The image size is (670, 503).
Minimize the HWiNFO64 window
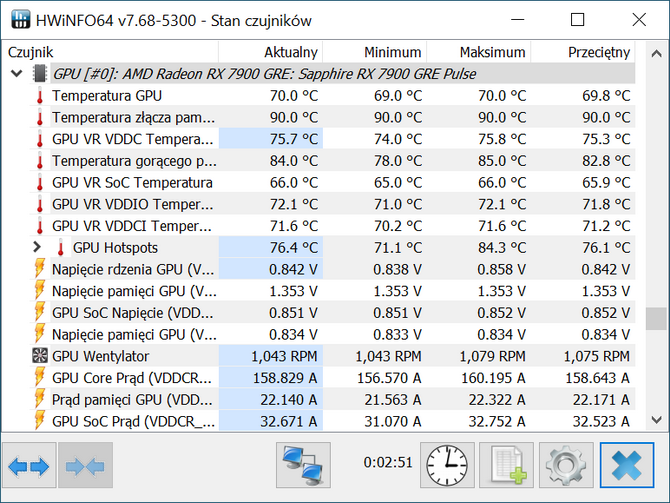(x=517, y=20)
